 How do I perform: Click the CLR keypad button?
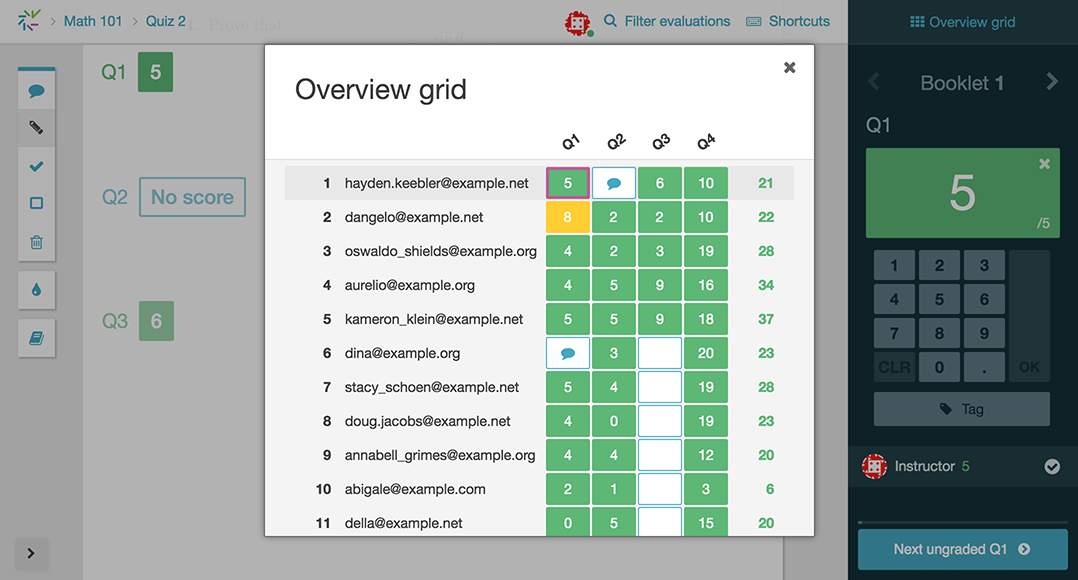coord(894,367)
